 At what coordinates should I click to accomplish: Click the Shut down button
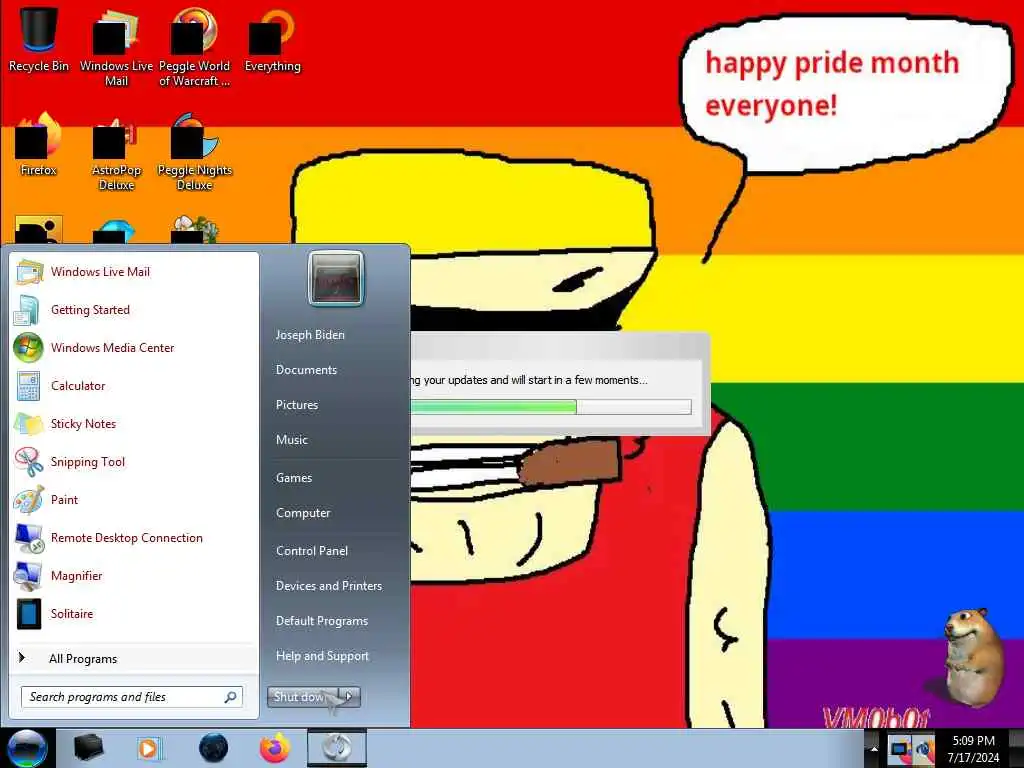[x=304, y=697]
